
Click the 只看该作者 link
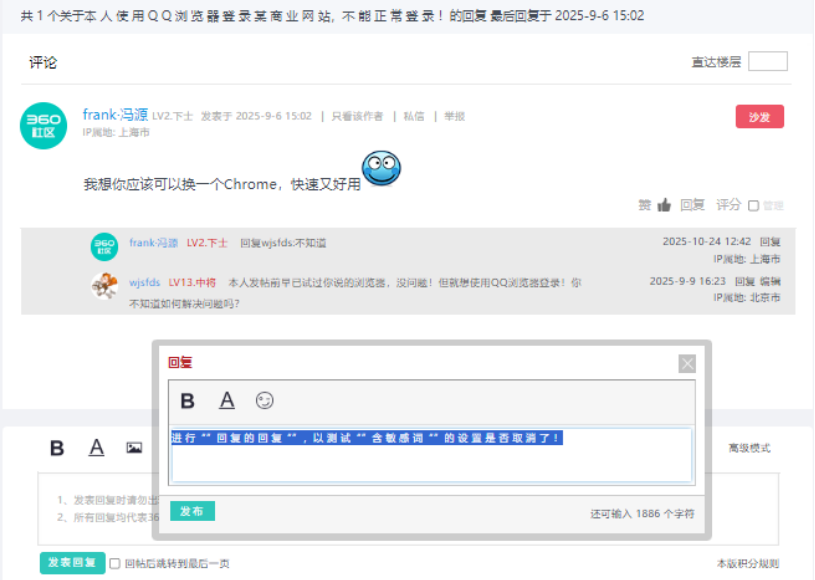pos(357,116)
